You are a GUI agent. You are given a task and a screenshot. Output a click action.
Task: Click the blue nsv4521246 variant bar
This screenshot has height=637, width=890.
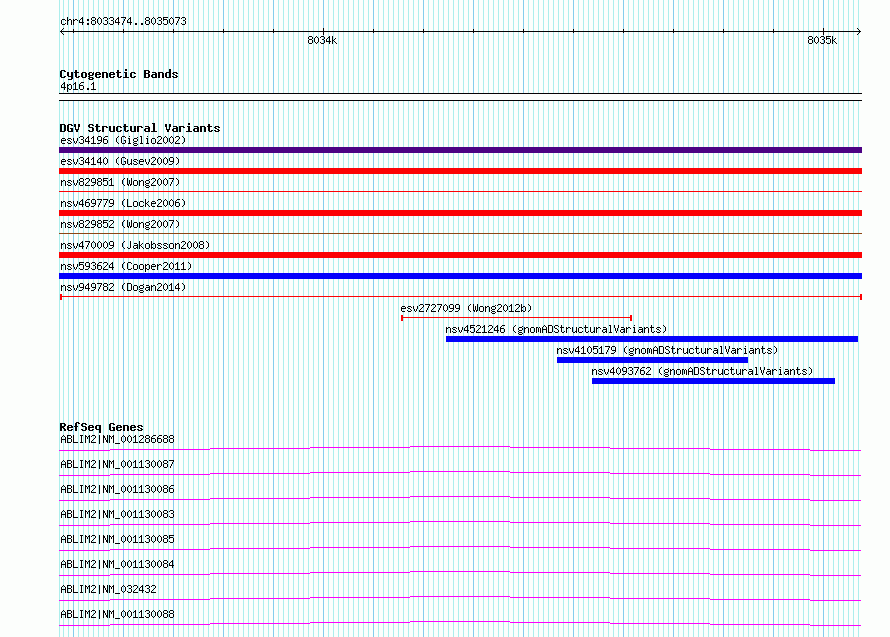click(x=652, y=339)
